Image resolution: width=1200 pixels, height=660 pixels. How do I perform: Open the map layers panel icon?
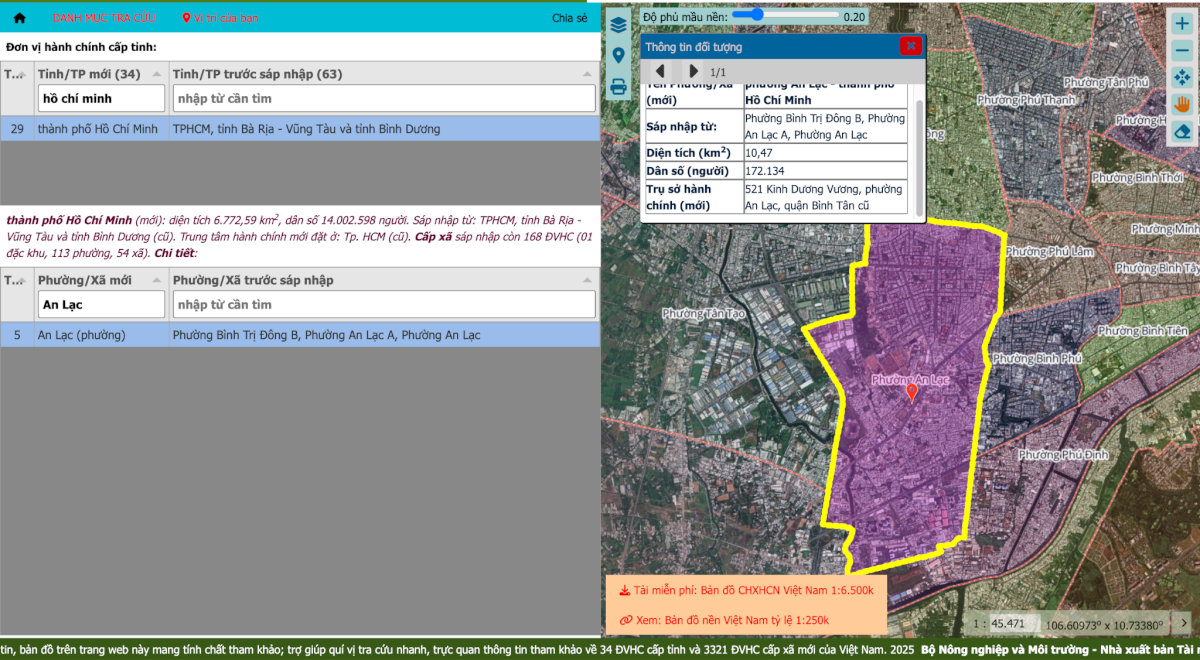[x=618, y=24]
